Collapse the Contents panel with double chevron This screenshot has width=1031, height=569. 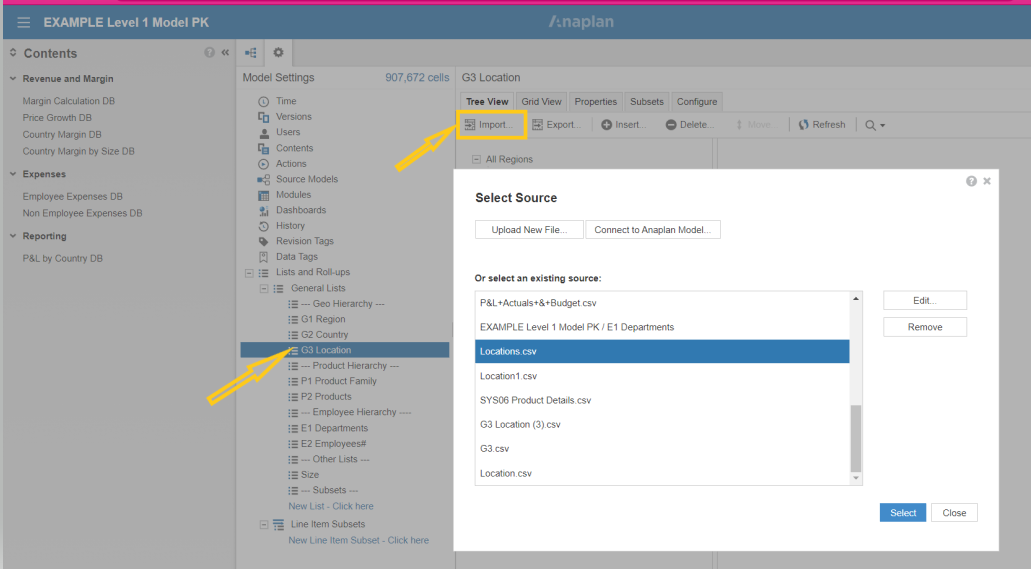(225, 53)
